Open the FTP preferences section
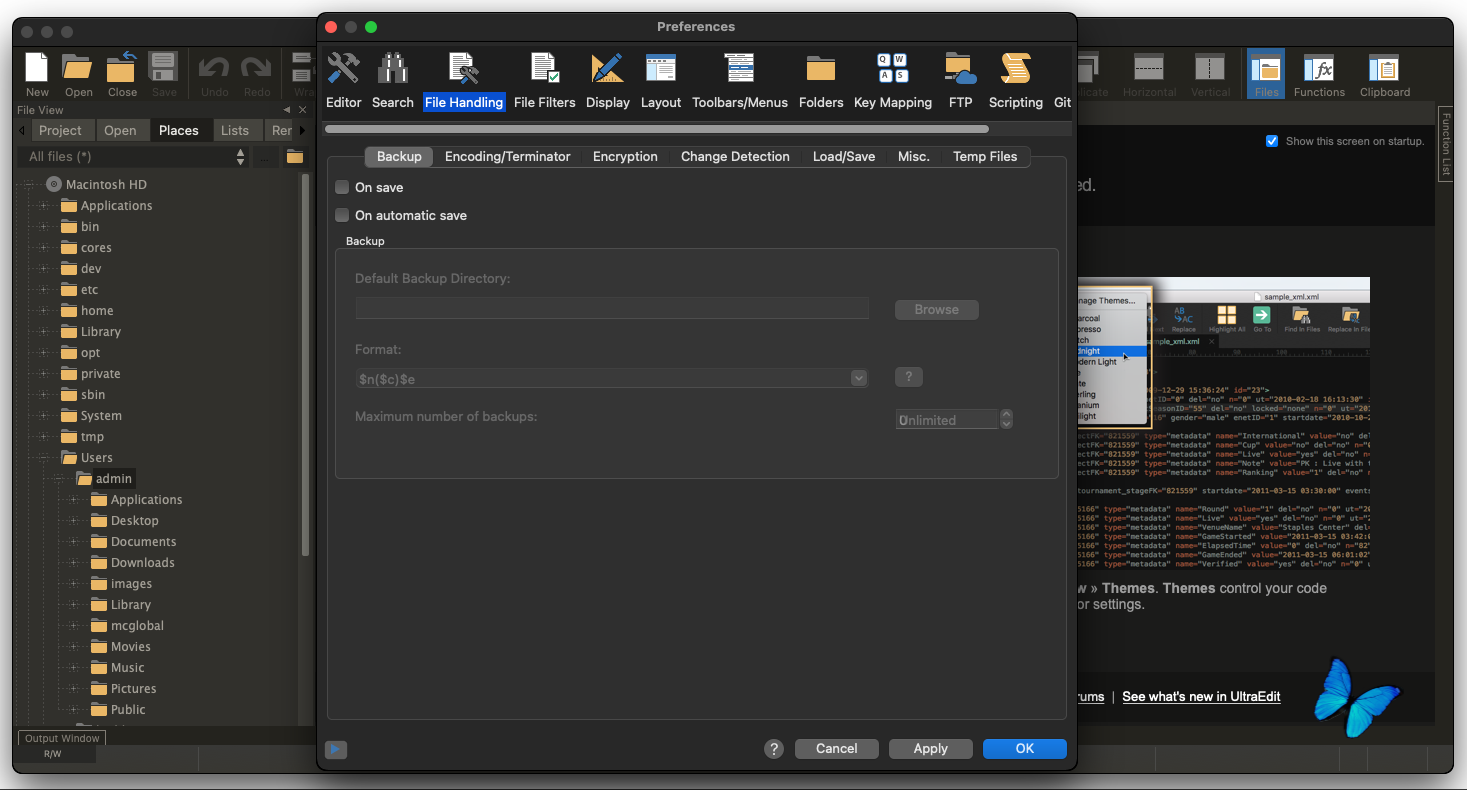The image size is (1467, 790). pyautogui.click(x=961, y=80)
